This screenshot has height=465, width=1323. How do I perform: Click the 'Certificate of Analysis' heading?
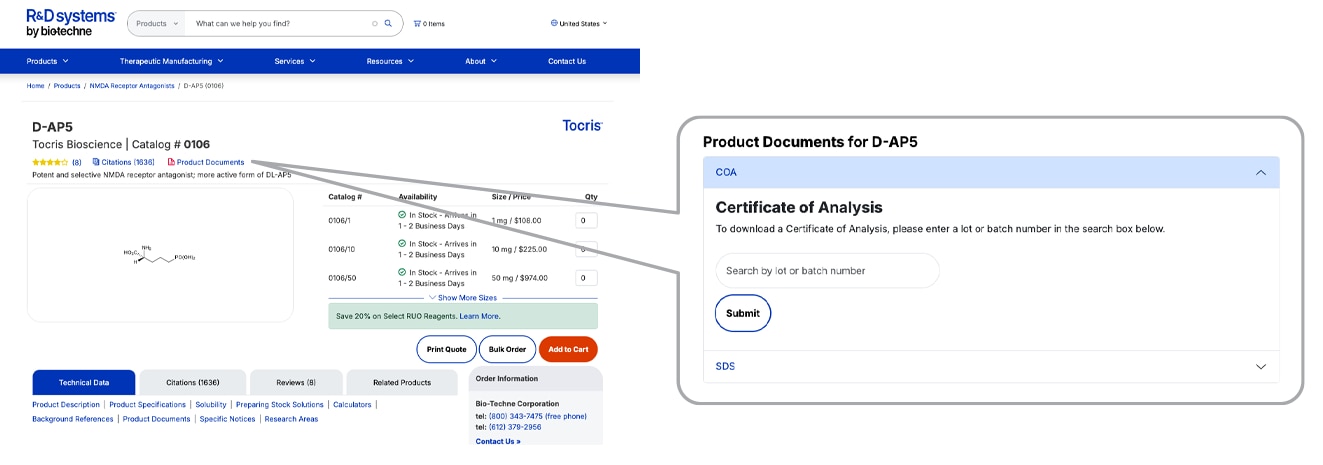click(799, 208)
